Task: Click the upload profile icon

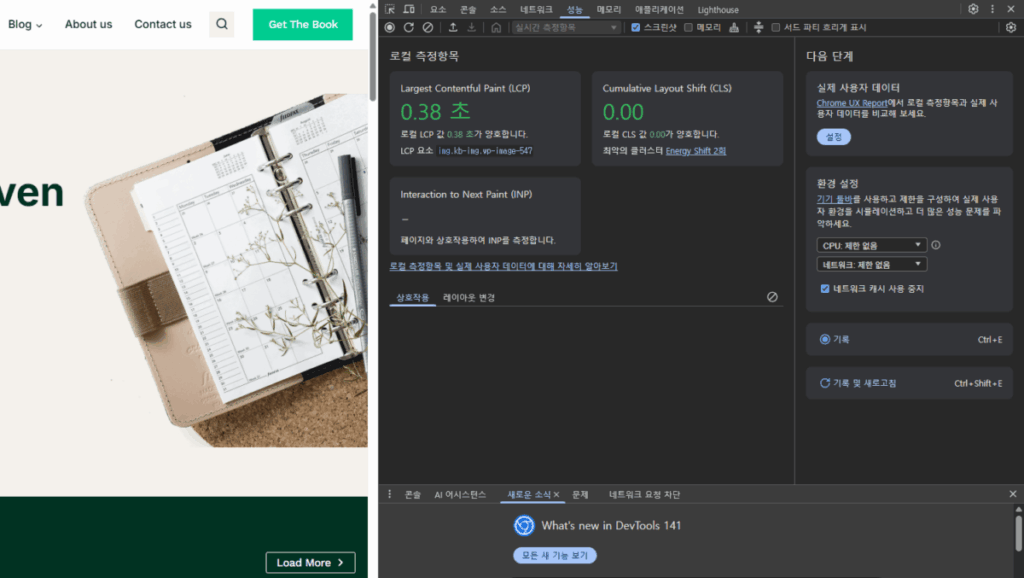Action: 453,27
